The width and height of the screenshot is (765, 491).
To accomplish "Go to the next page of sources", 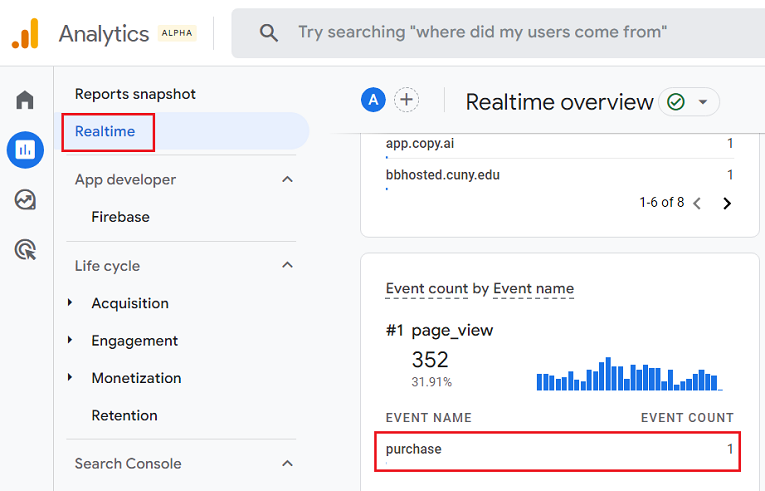I will click(727, 203).
